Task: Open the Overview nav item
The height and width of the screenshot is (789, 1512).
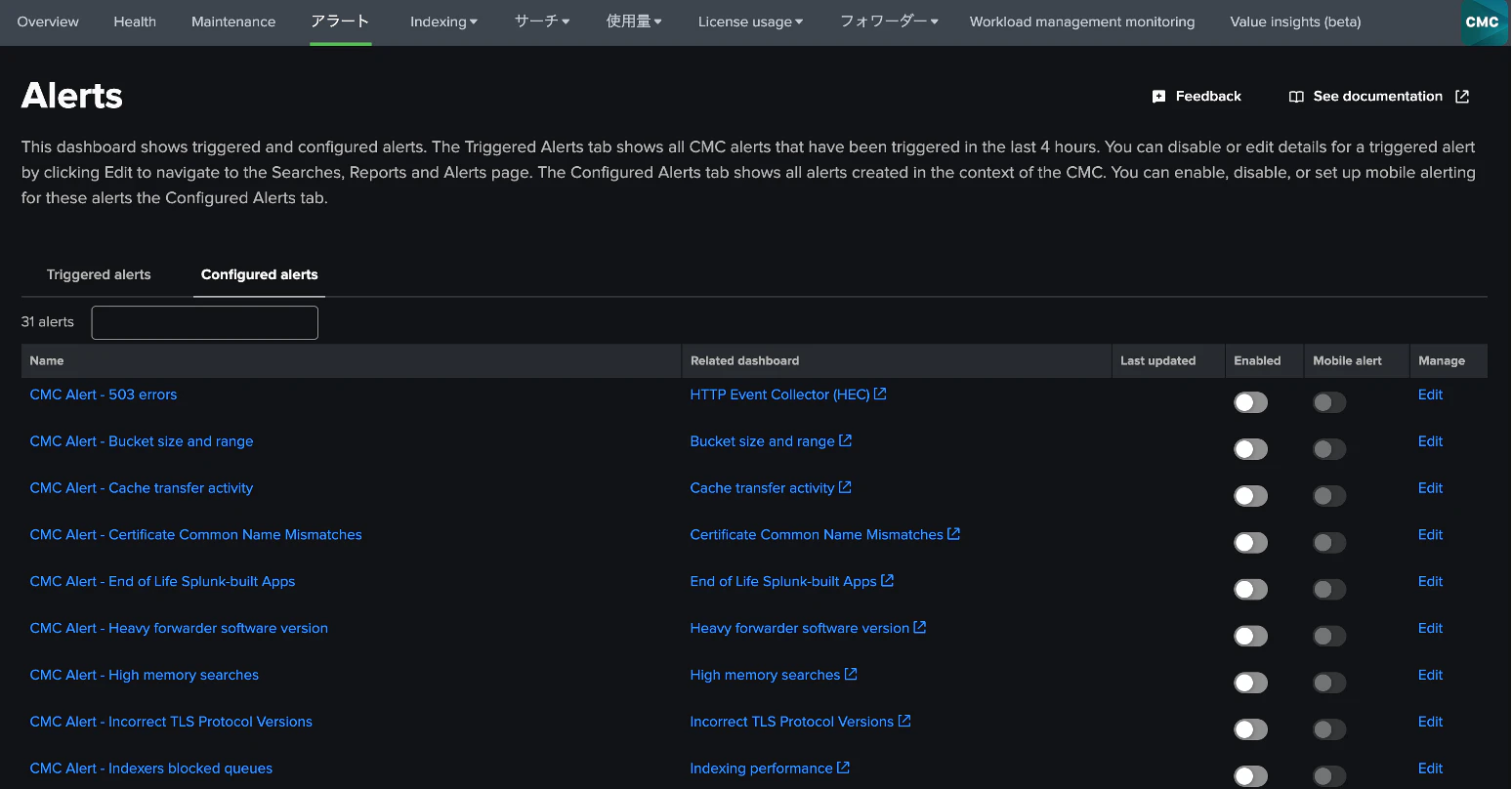Action: (x=48, y=21)
